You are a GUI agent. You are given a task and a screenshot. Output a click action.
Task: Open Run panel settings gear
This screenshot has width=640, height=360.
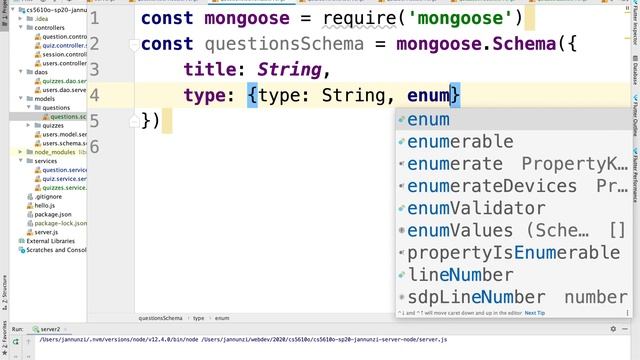[x=613, y=329]
